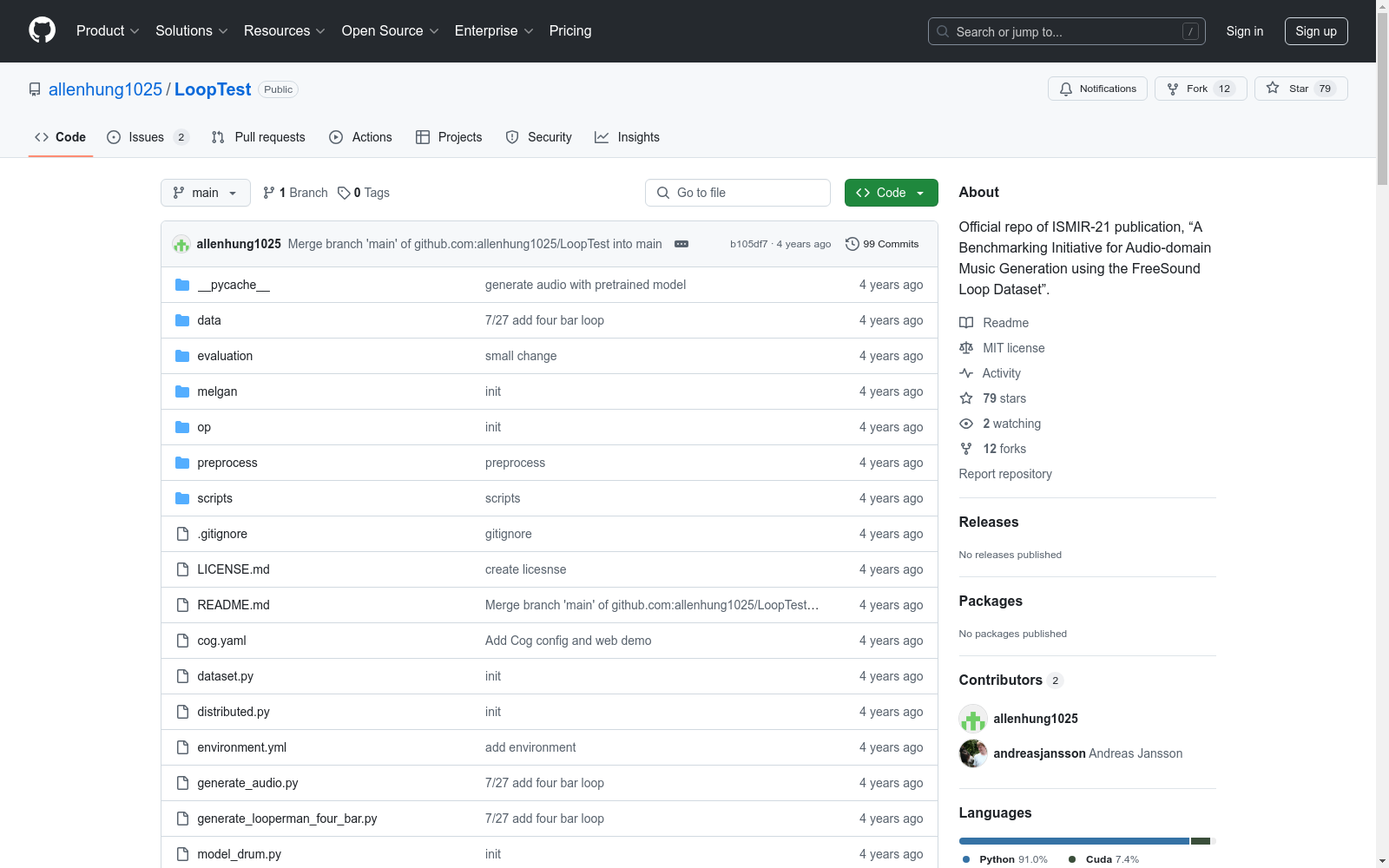Expand the Product menu
The height and width of the screenshot is (868, 1389).
[108, 30]
